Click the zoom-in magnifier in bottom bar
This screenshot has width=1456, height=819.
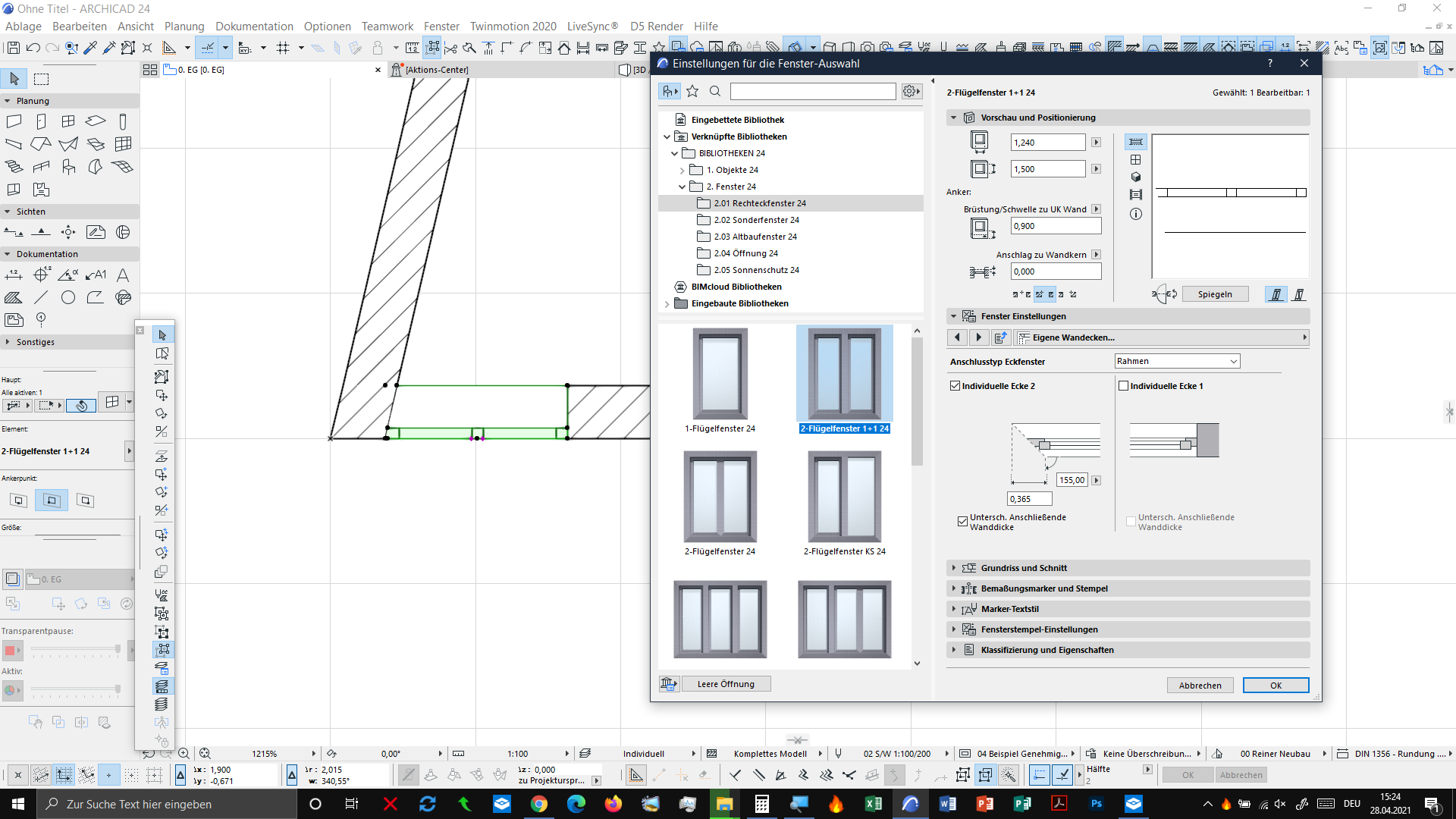click(184, 753)
